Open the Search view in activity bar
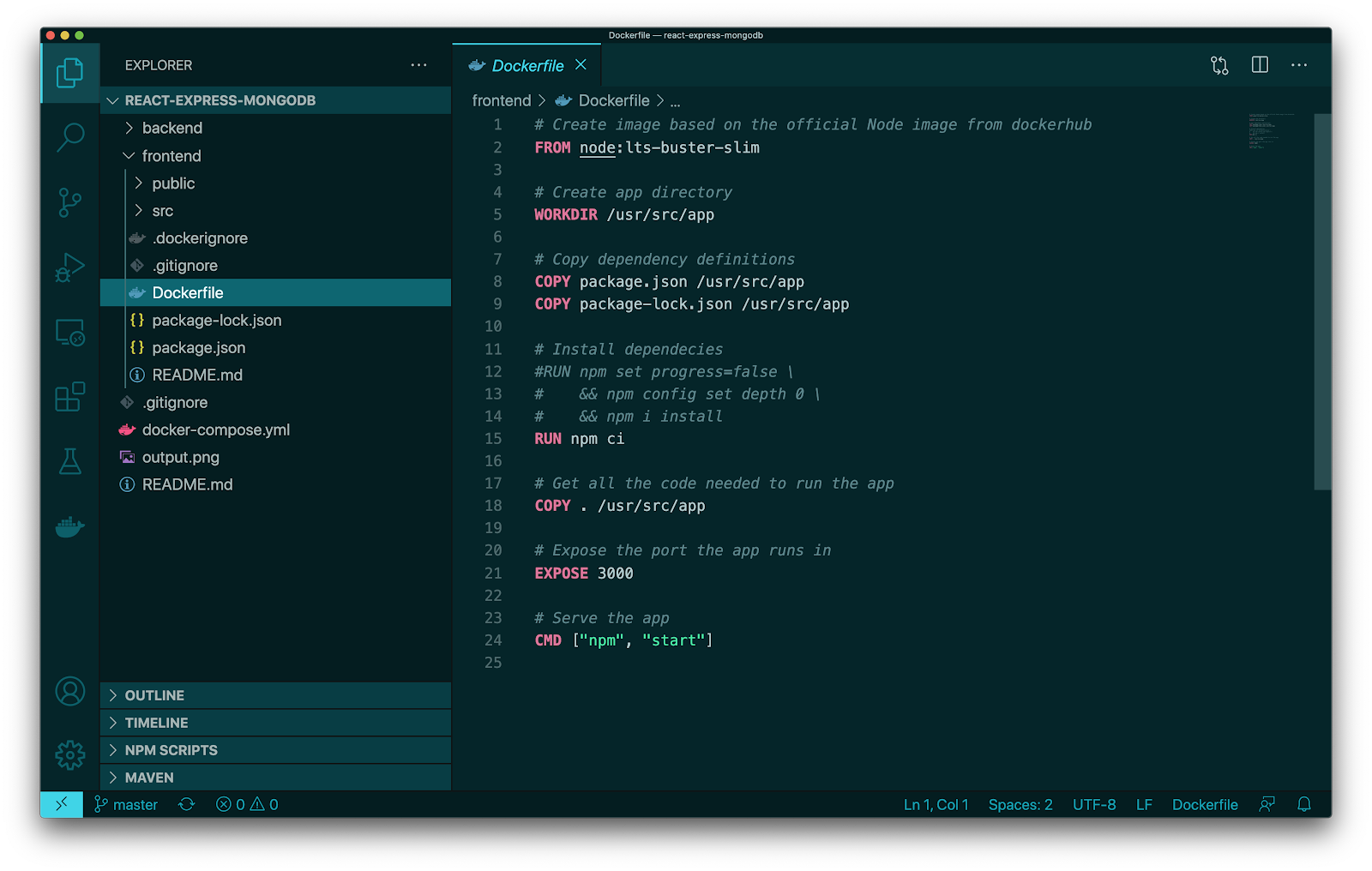 pyautogui.click(x=70, y=137)
